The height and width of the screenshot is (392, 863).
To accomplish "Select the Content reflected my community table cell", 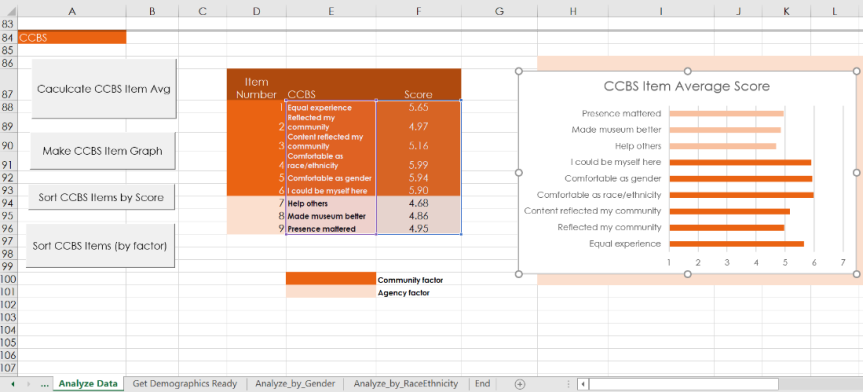I will [331, 142].
